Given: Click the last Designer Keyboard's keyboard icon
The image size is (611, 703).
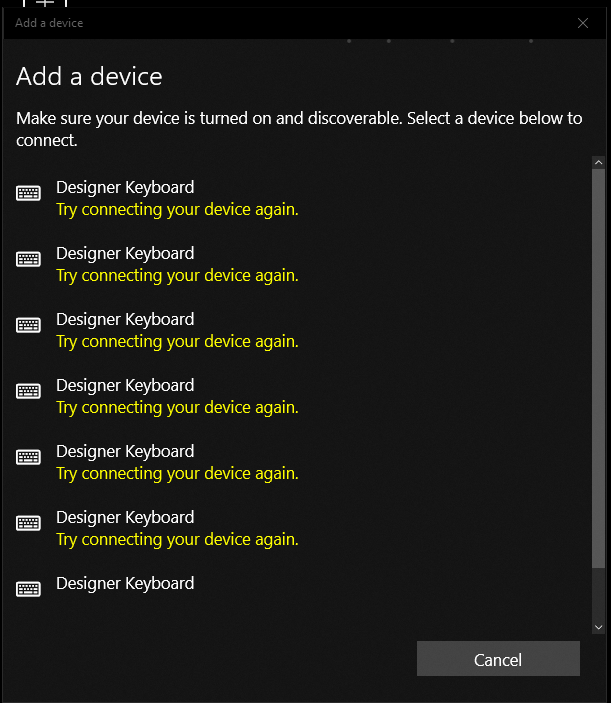Looking at the screenshot, I should point(28,589).
